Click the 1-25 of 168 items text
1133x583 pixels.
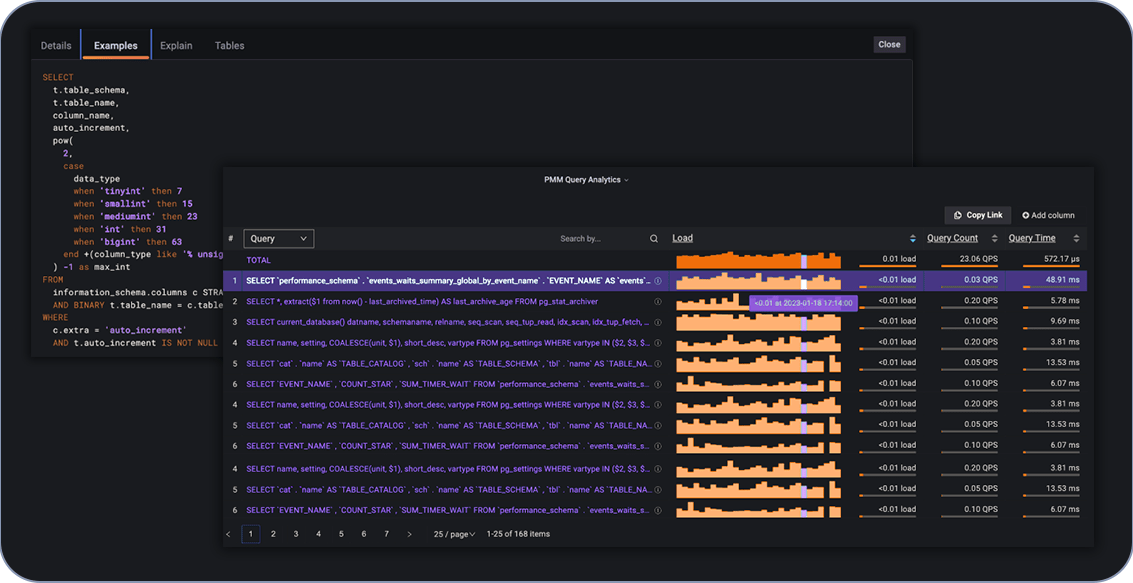518,535
